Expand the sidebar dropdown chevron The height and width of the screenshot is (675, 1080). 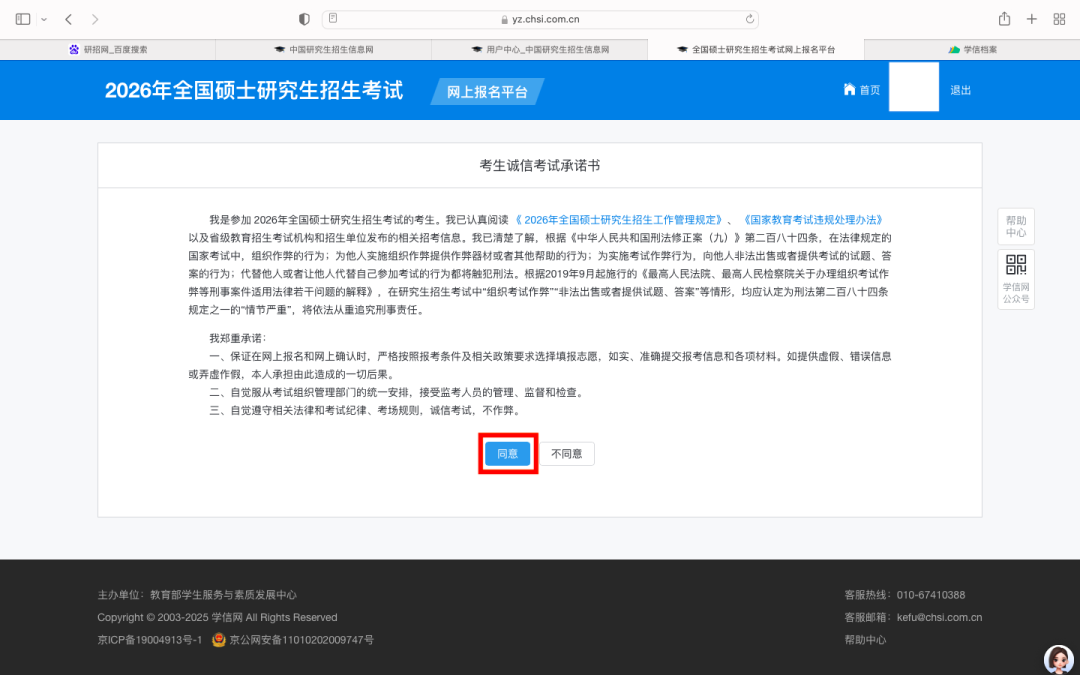tap(44, 19)
